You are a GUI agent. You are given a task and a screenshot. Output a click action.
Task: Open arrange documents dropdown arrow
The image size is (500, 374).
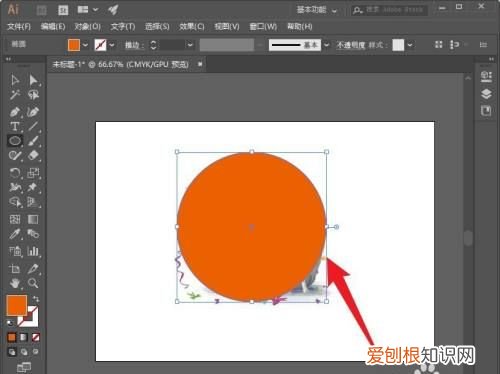[95, 10]
